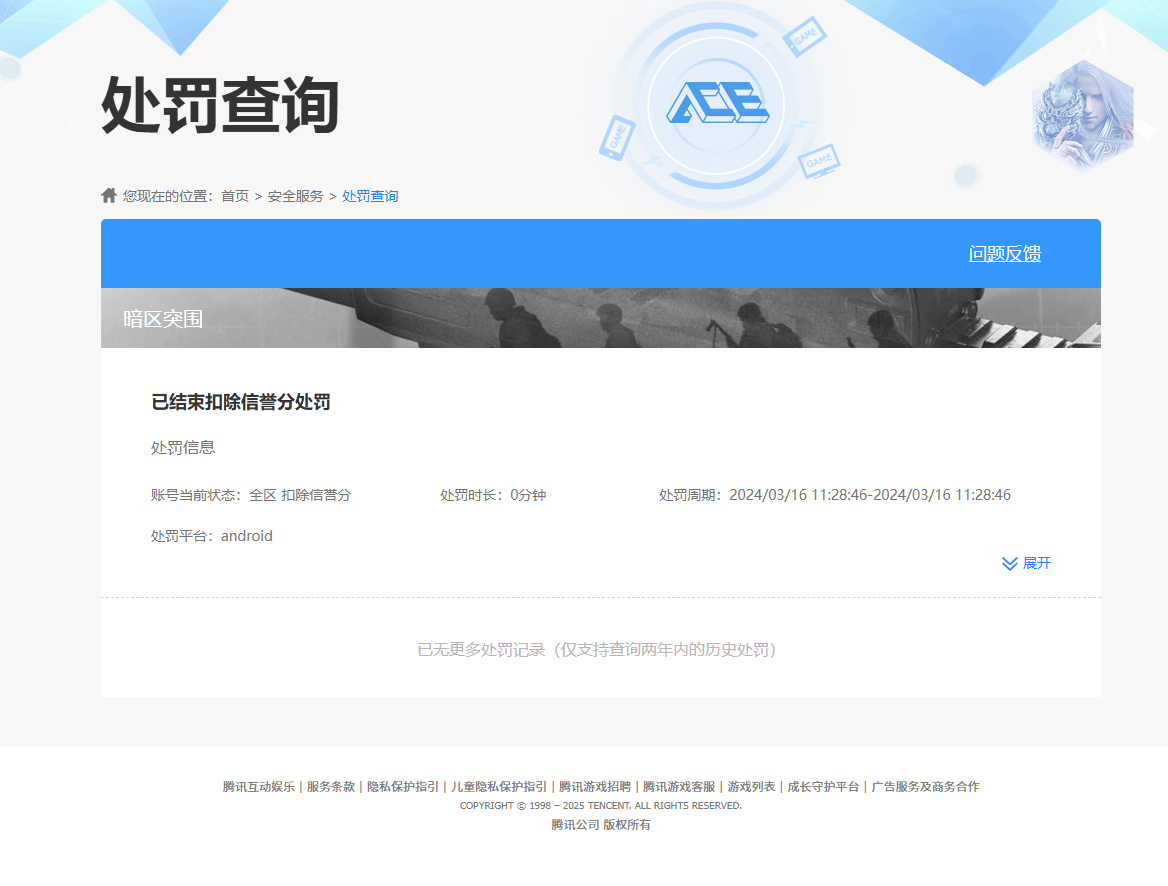
Task: Open 问题反馈 feedback tab
Action: [1005, 254]
